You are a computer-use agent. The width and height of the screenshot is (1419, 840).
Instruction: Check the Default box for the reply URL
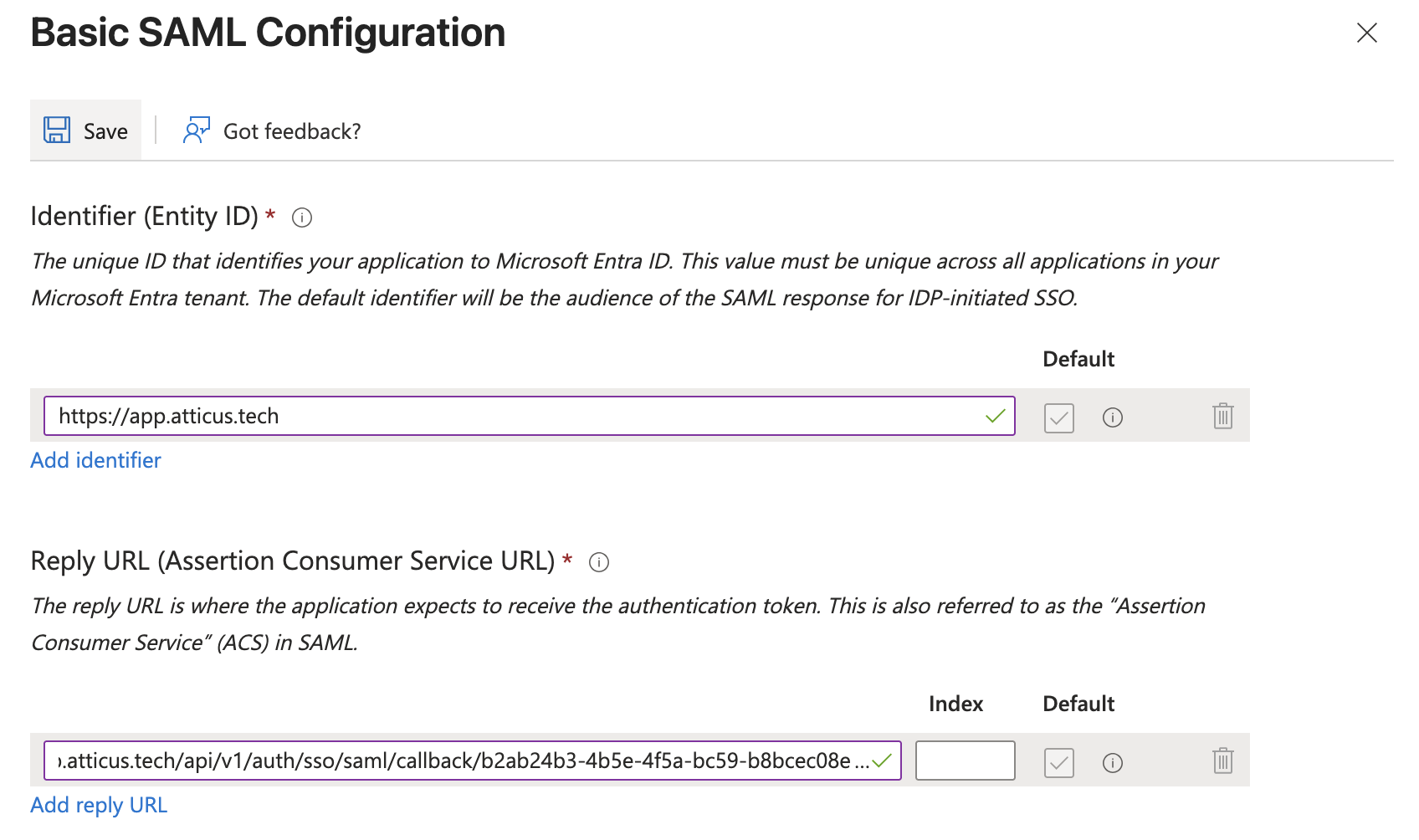coord(1058,762)
